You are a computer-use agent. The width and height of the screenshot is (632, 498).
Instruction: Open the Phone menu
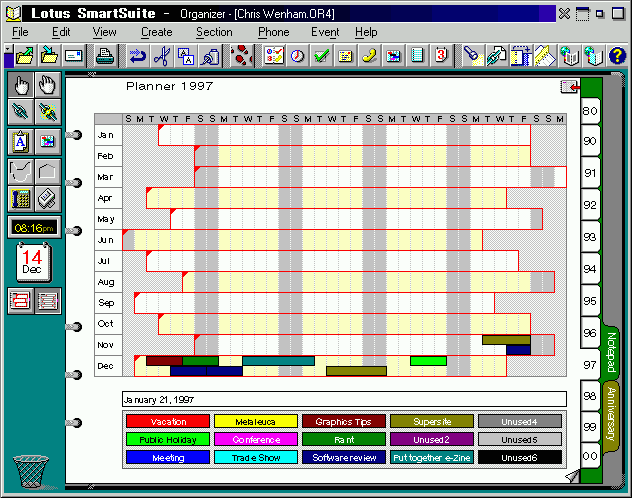click(x=273, y=32)
